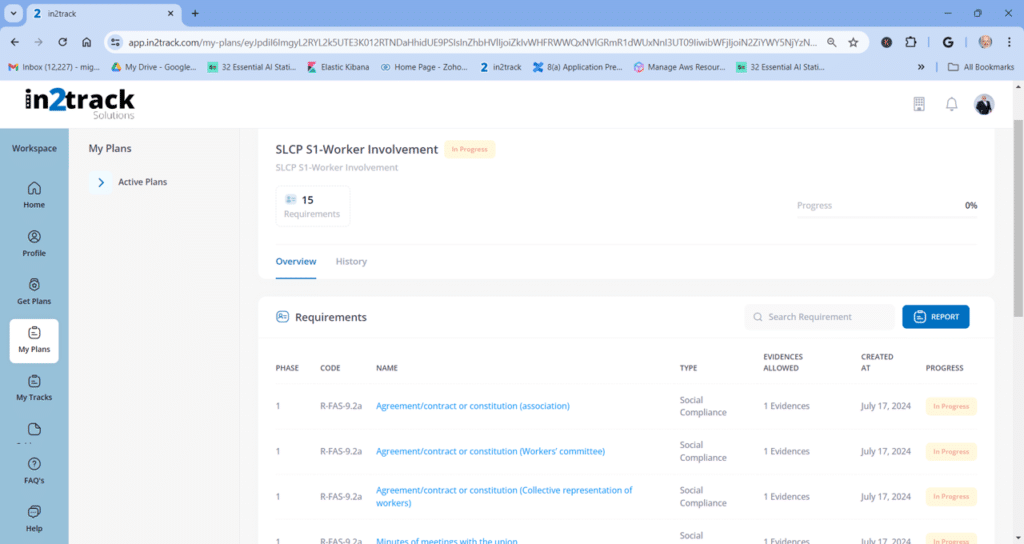Open the tab search dropdown arrow
This screenshot has height=544, width=1024.
point(14,13)
